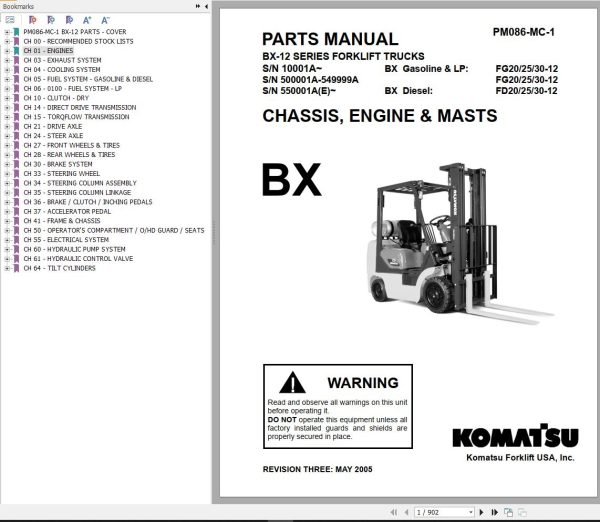Jump to the last page

click(x=495, y=512)
